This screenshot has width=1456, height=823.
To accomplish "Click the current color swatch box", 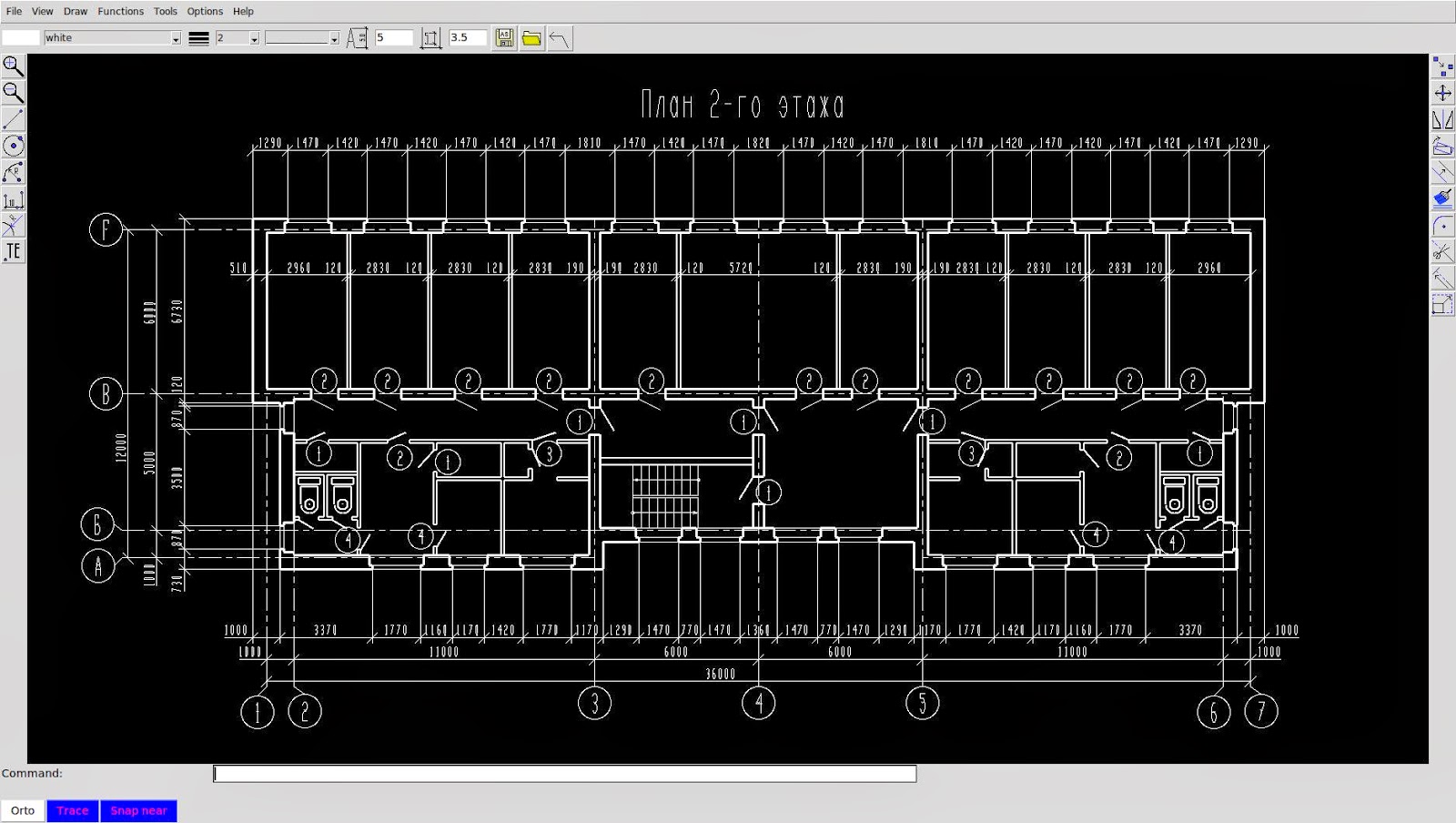I will [x=21, y=38].
